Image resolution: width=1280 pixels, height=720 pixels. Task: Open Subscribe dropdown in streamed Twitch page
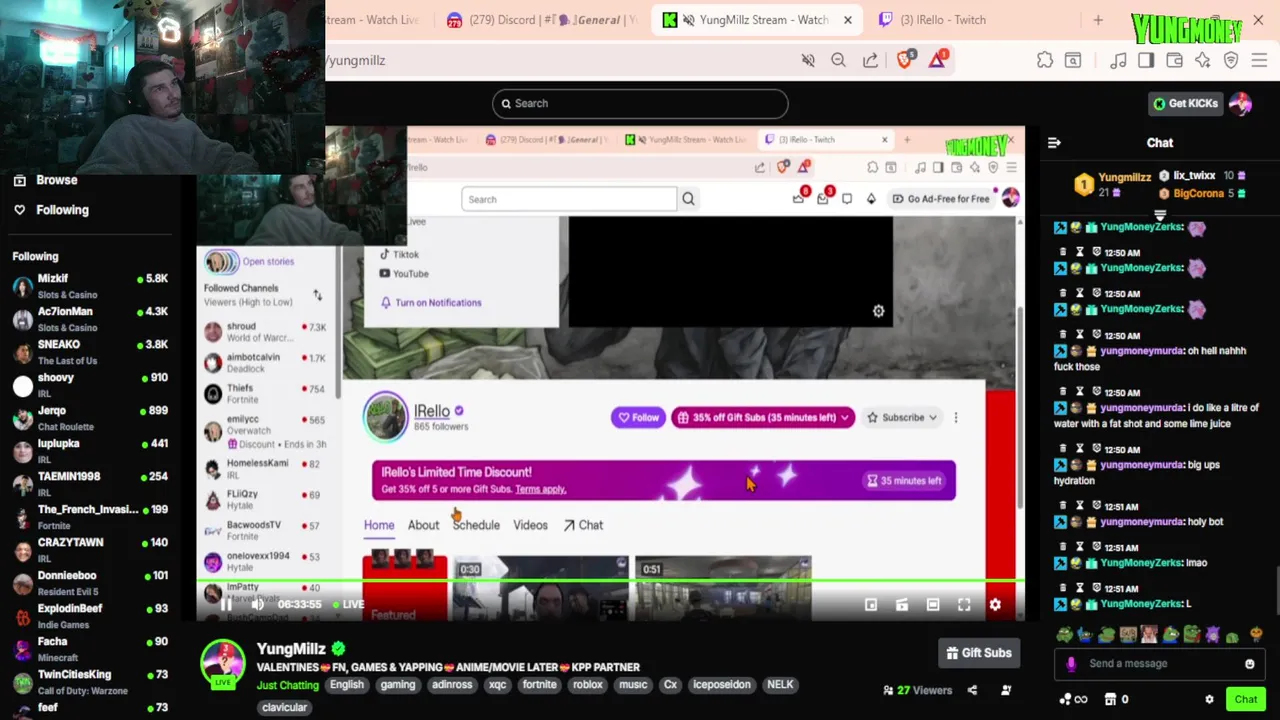pos(902,418)
